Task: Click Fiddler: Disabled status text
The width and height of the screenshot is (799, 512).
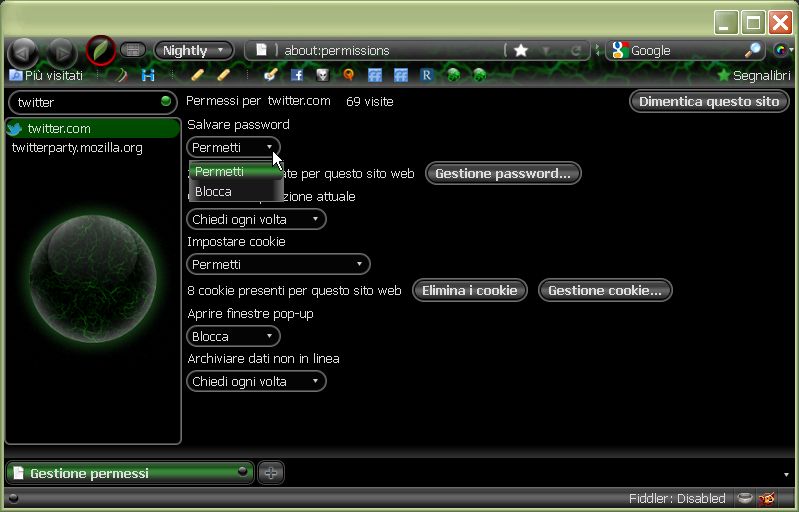Action: [x=677, y=498]
